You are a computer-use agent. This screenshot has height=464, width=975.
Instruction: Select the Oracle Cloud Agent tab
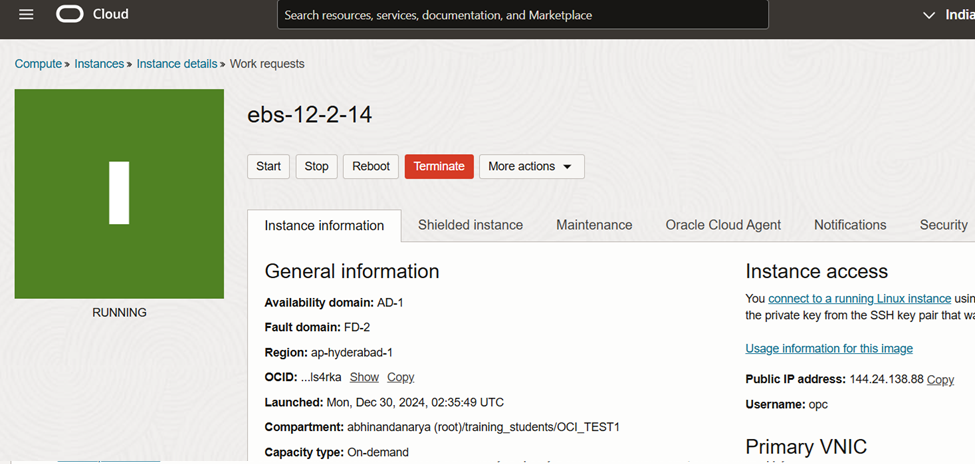click(723, 225)
